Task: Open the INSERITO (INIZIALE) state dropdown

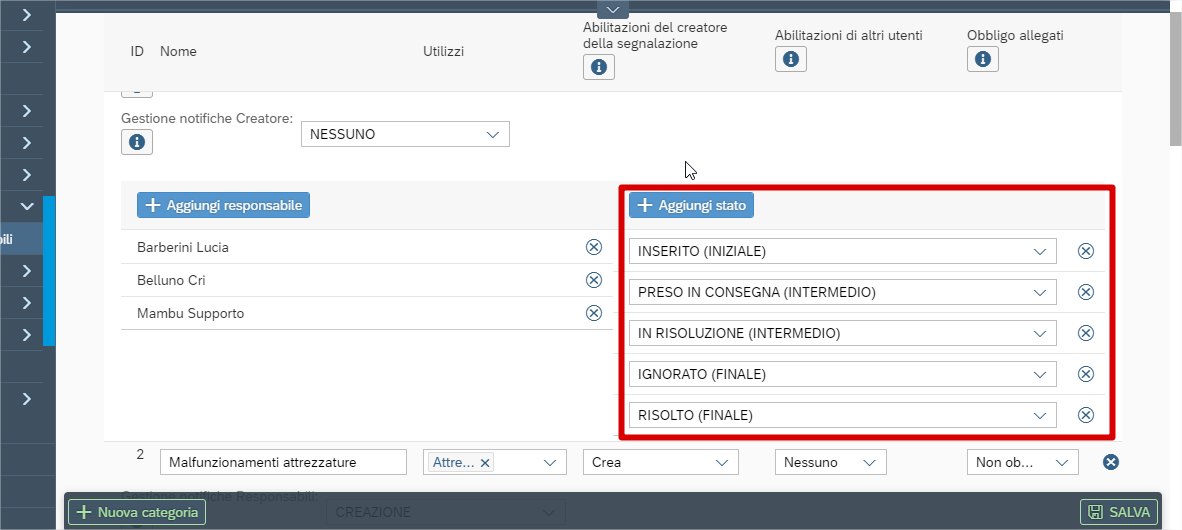Action: [x=842, y=251]
